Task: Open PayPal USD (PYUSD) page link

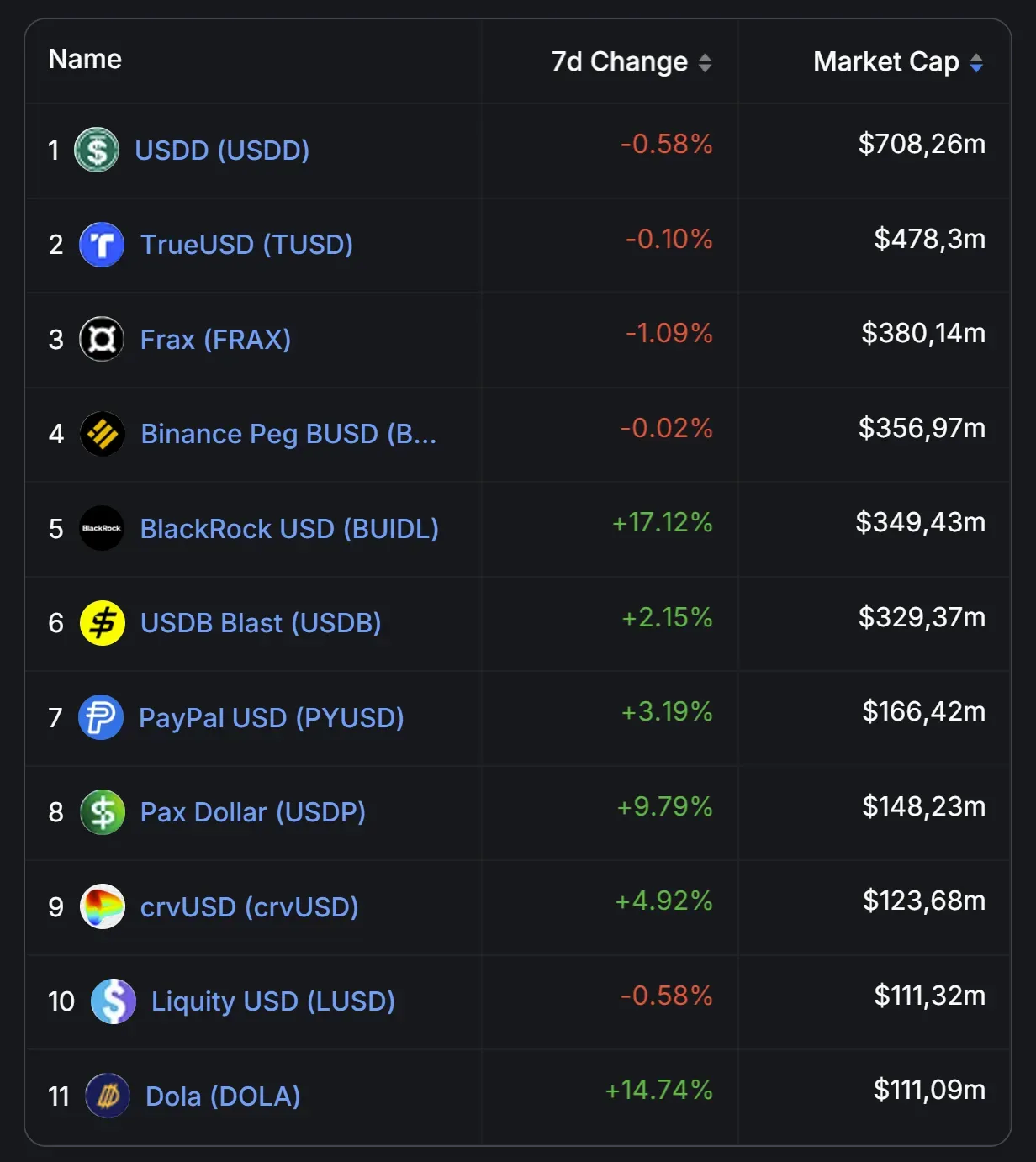Action: (x=271, y=718)
